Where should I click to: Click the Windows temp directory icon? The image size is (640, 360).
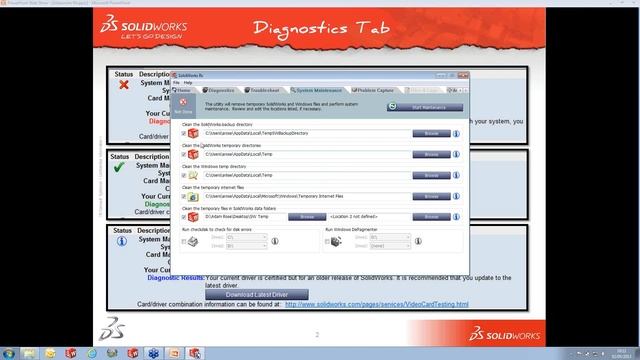[193, 175]
